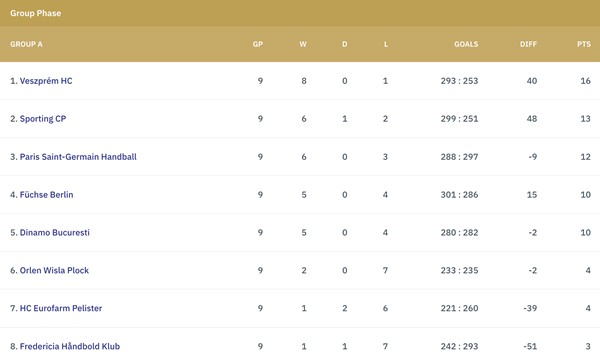Screen dimensions: 600x363
Task: Click Sporting CP's 48 goal difference
Action: [x=532, y=119]
